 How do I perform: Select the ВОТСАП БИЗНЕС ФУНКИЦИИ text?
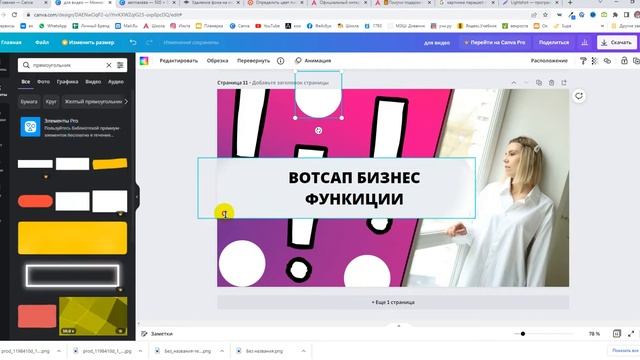tap(354, 188)
